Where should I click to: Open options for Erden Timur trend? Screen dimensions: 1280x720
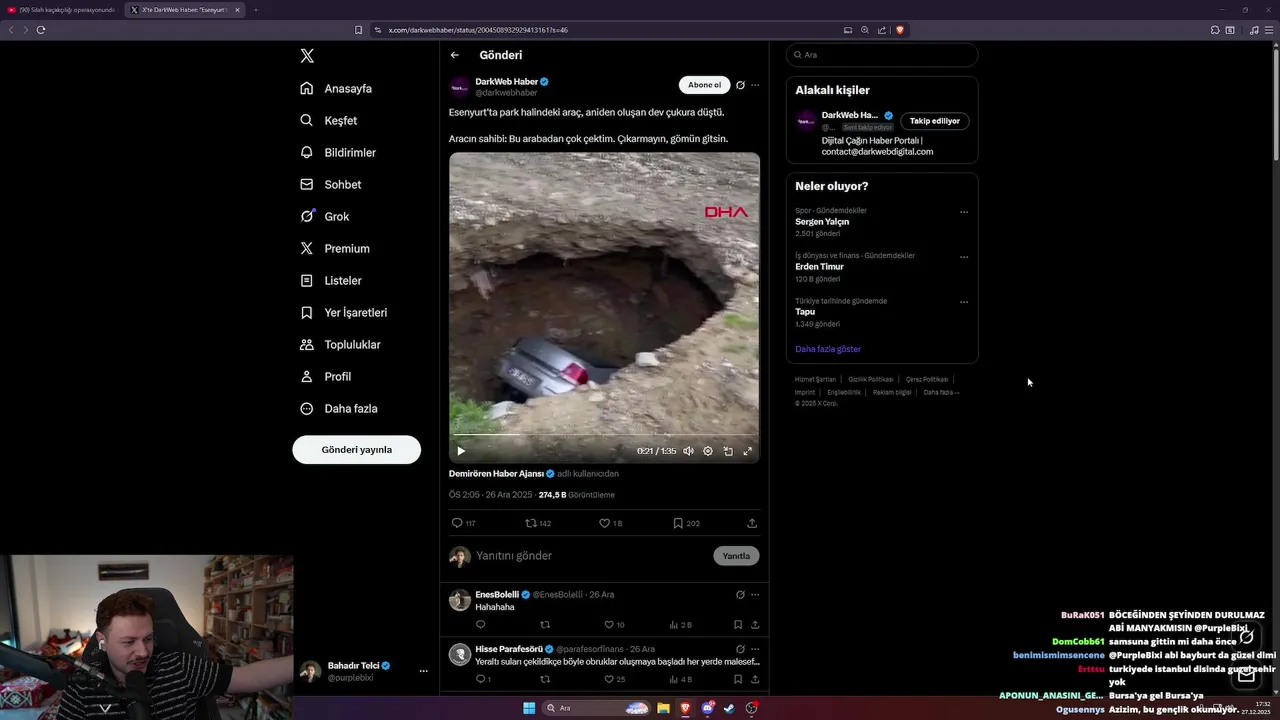[964, 257]
